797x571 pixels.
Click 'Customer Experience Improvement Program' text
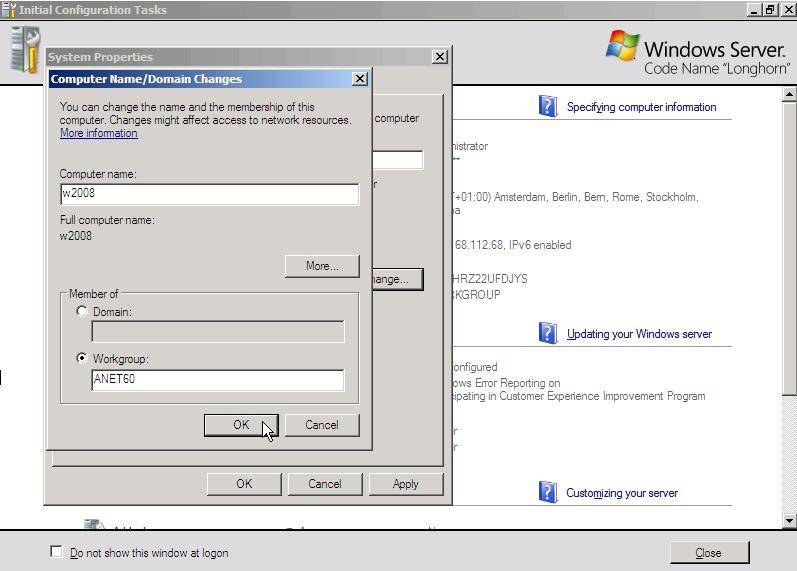click(602, 396)
